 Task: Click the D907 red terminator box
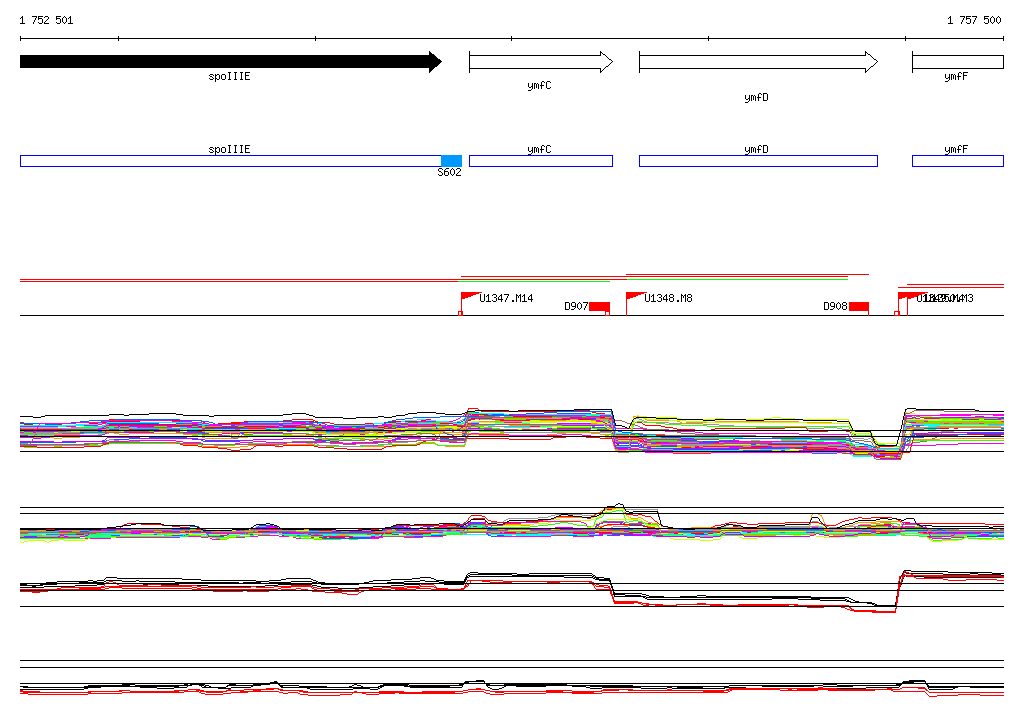[600, 307]
